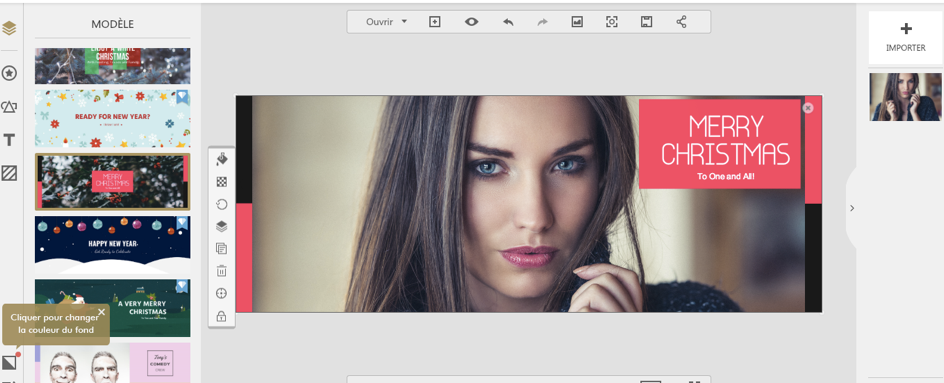Click the share icon in toolbar
This screenshot has height=383, width=944.
(x=682, y=22)
